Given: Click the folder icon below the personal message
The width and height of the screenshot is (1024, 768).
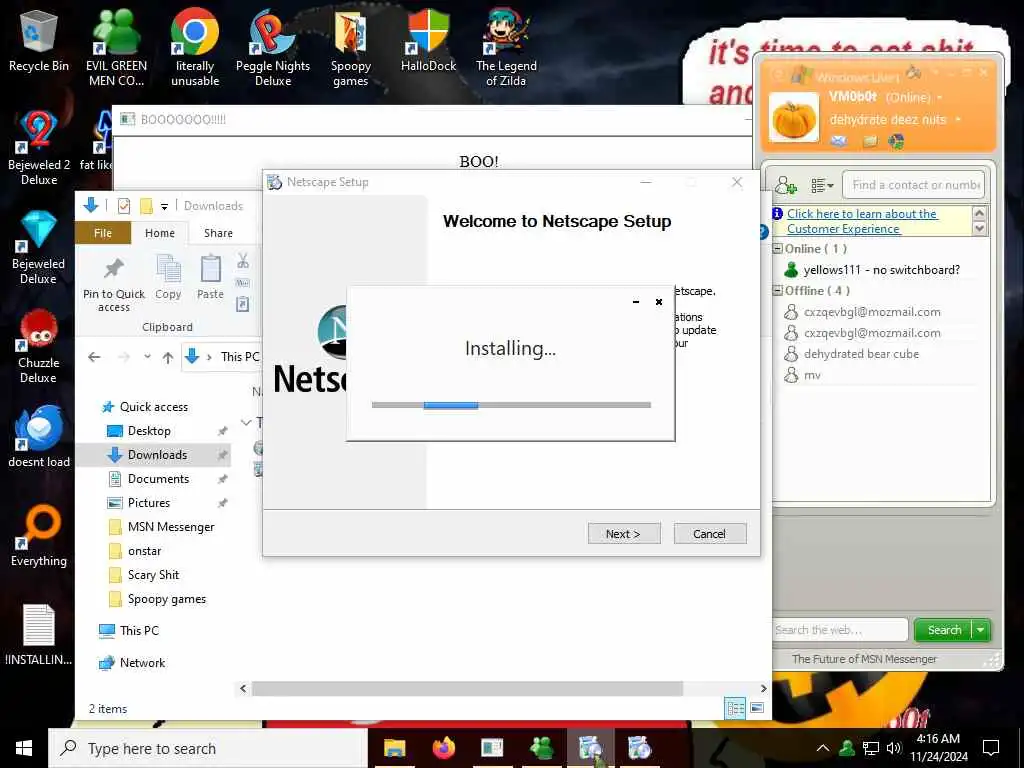Looking at the screenshot, I should click(x=870, y=141).
